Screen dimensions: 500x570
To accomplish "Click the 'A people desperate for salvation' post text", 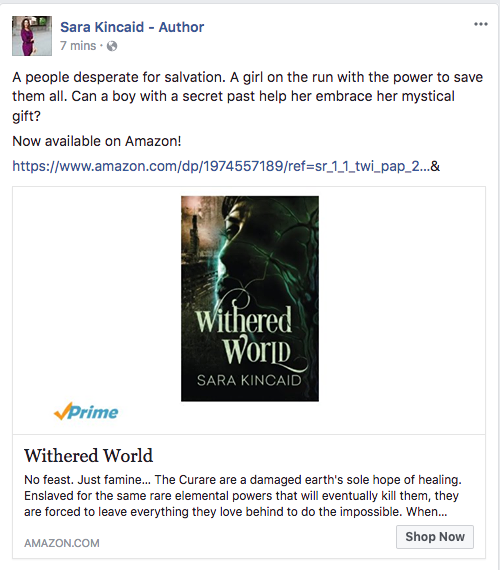I will click(x=248, y=97).
